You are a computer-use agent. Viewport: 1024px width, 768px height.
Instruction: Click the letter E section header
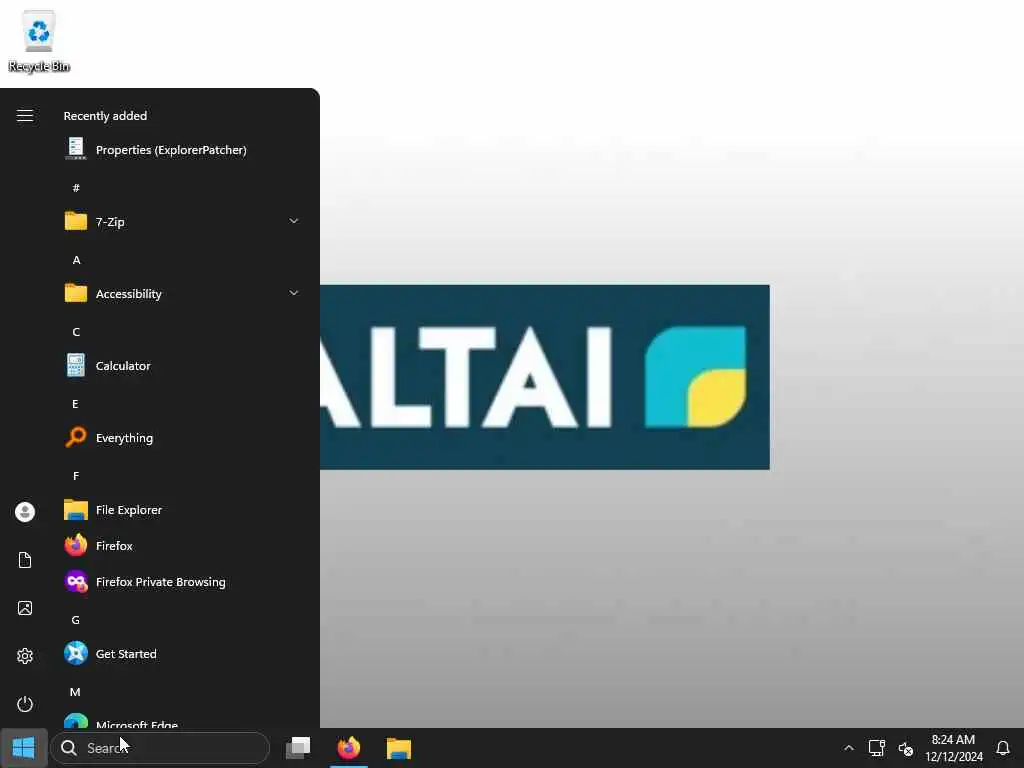76,404
